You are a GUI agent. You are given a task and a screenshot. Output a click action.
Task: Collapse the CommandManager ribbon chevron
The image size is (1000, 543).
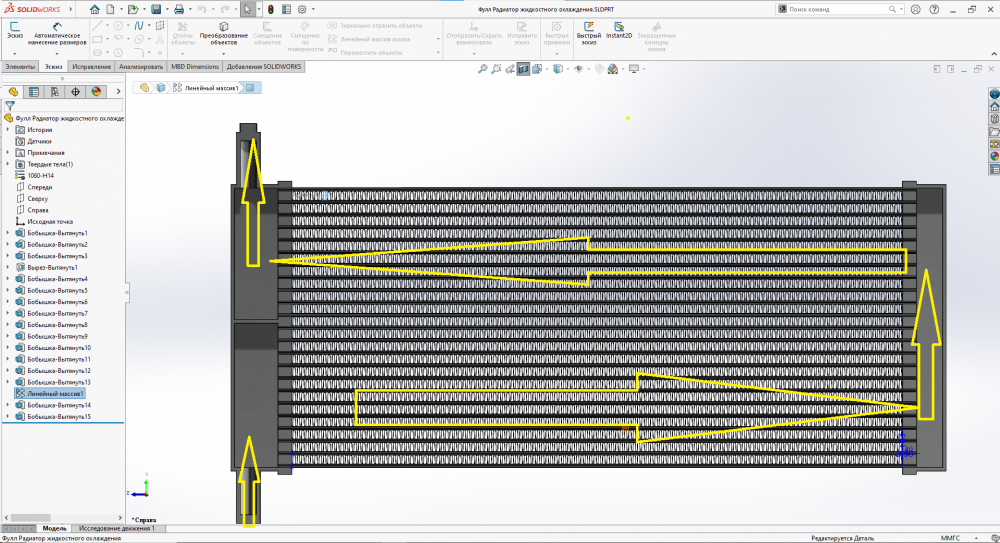tap(994, 54)
